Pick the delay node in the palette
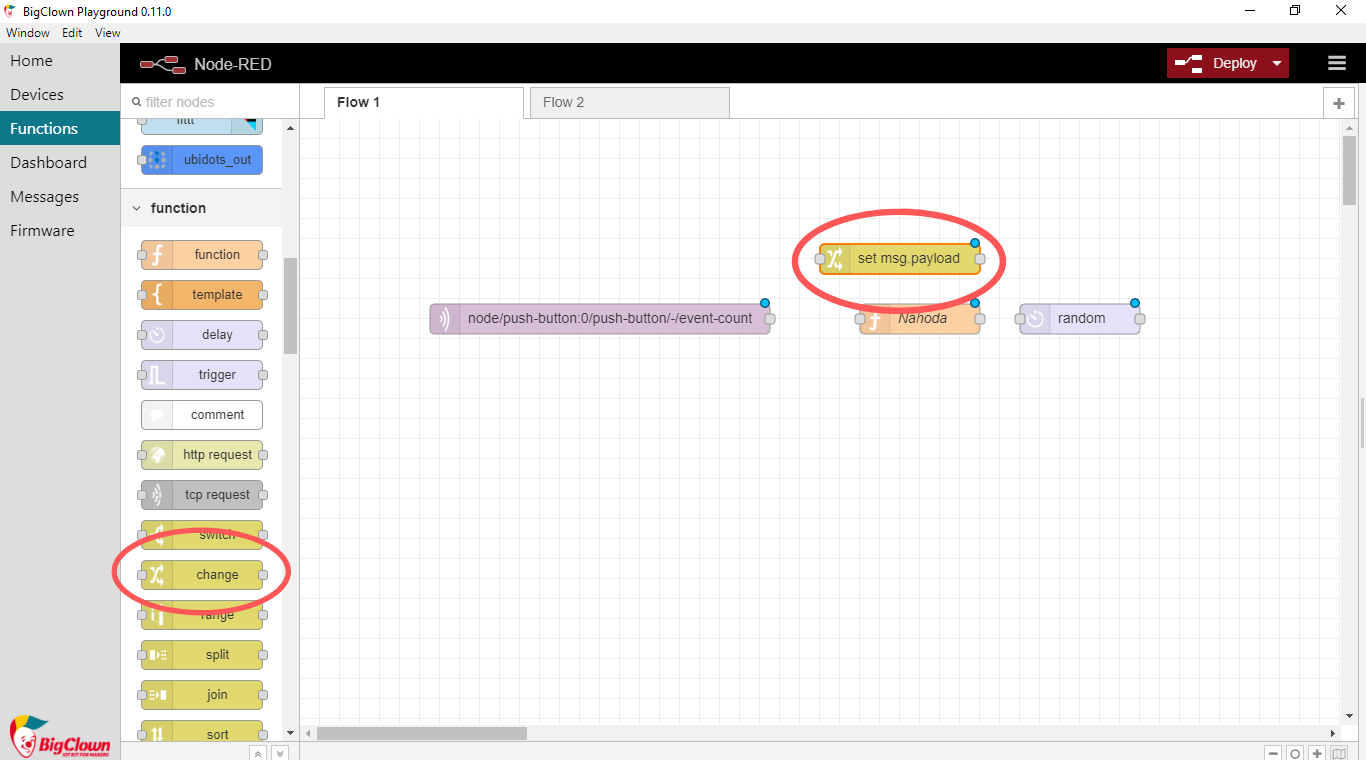This screenshot has width=1366, height=760. (x=202, y=335)
